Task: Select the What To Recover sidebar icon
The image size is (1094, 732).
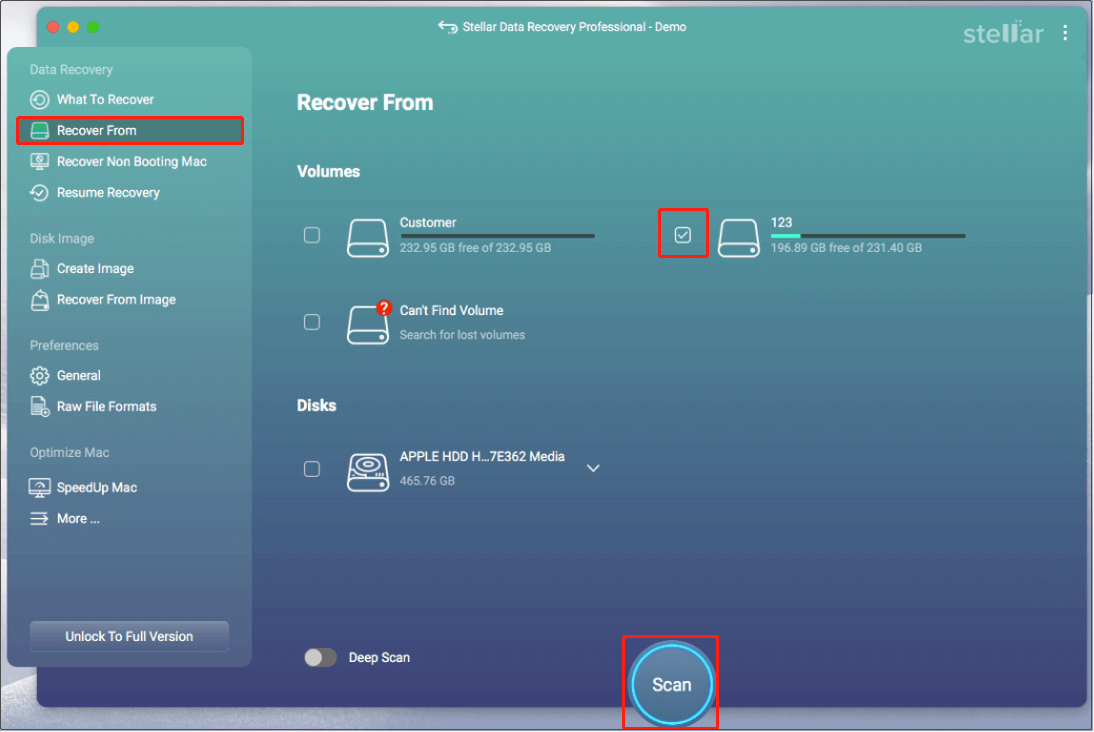Action: tap(40, 99)
